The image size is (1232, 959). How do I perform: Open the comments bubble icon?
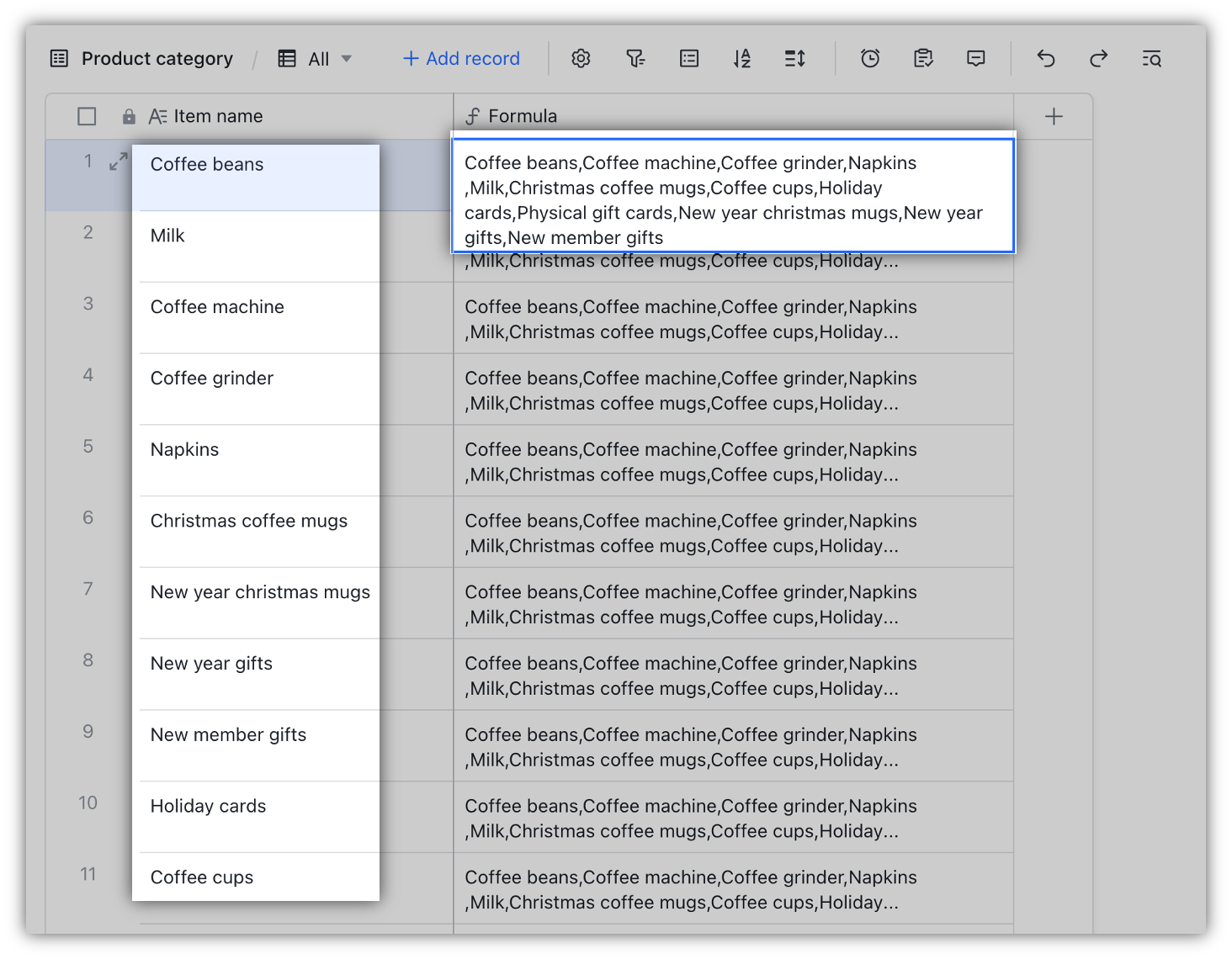pyautogui.click(x=975, y=58)
